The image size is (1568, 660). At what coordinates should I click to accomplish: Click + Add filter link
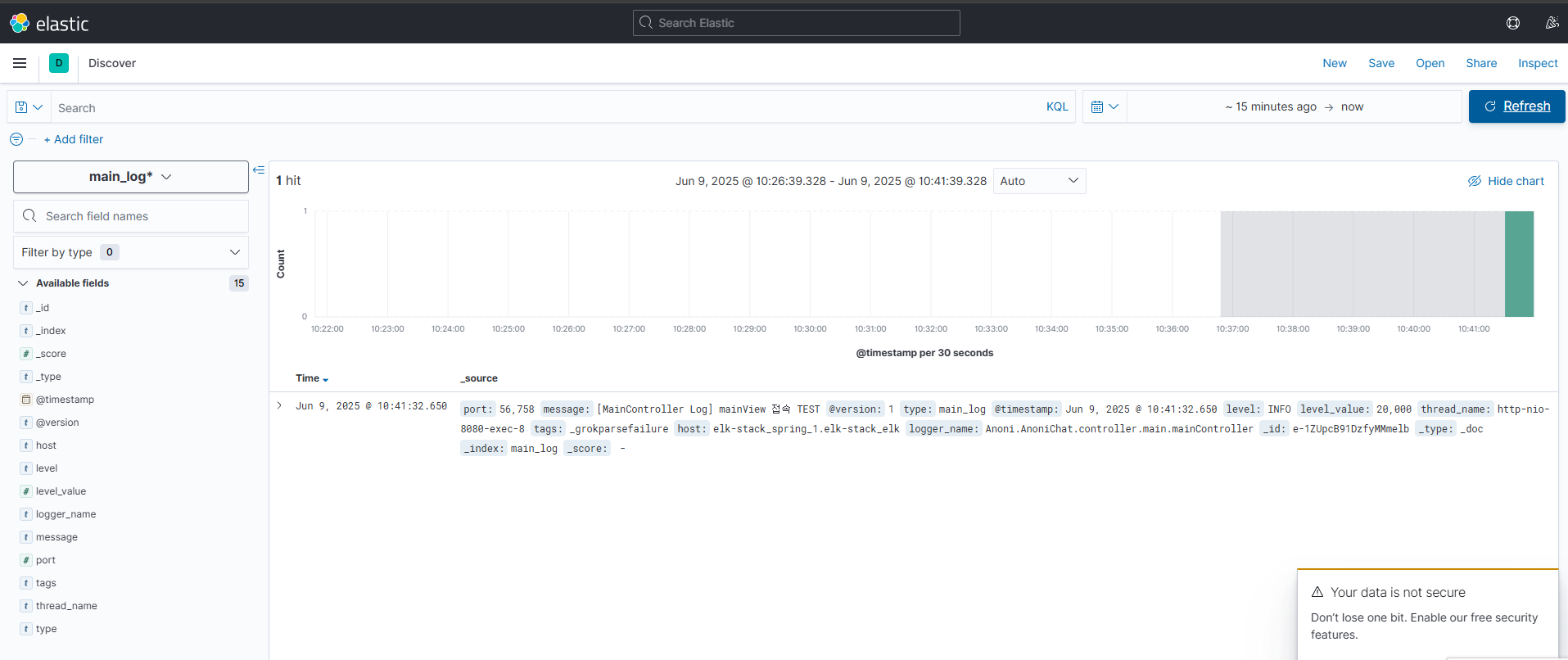tap(74, 139)
